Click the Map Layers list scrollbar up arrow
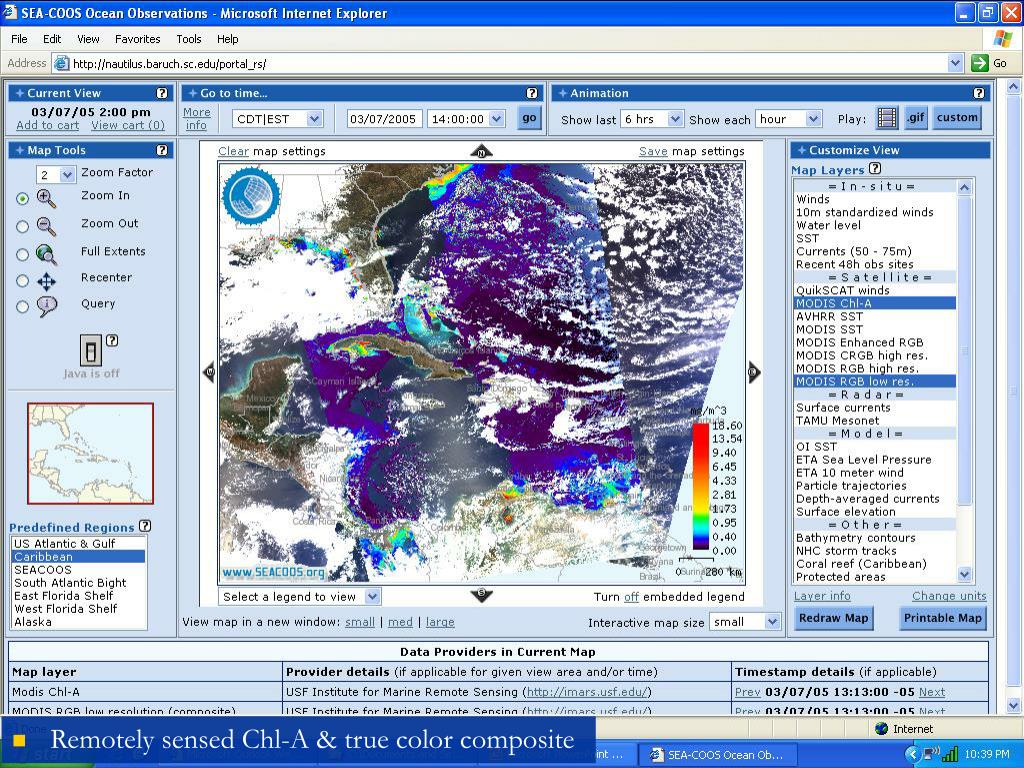This screenshot has height=768, width=1024. 964,187
